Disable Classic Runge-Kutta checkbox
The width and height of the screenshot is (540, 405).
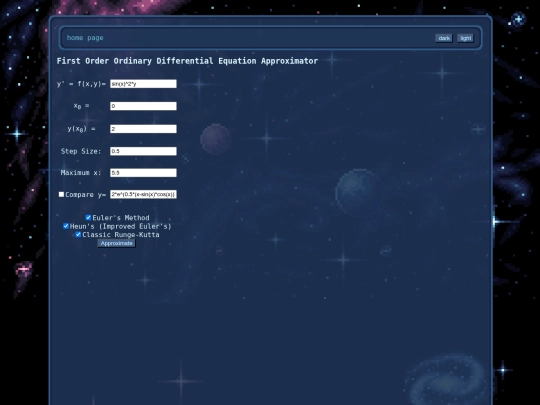(78, 235)
